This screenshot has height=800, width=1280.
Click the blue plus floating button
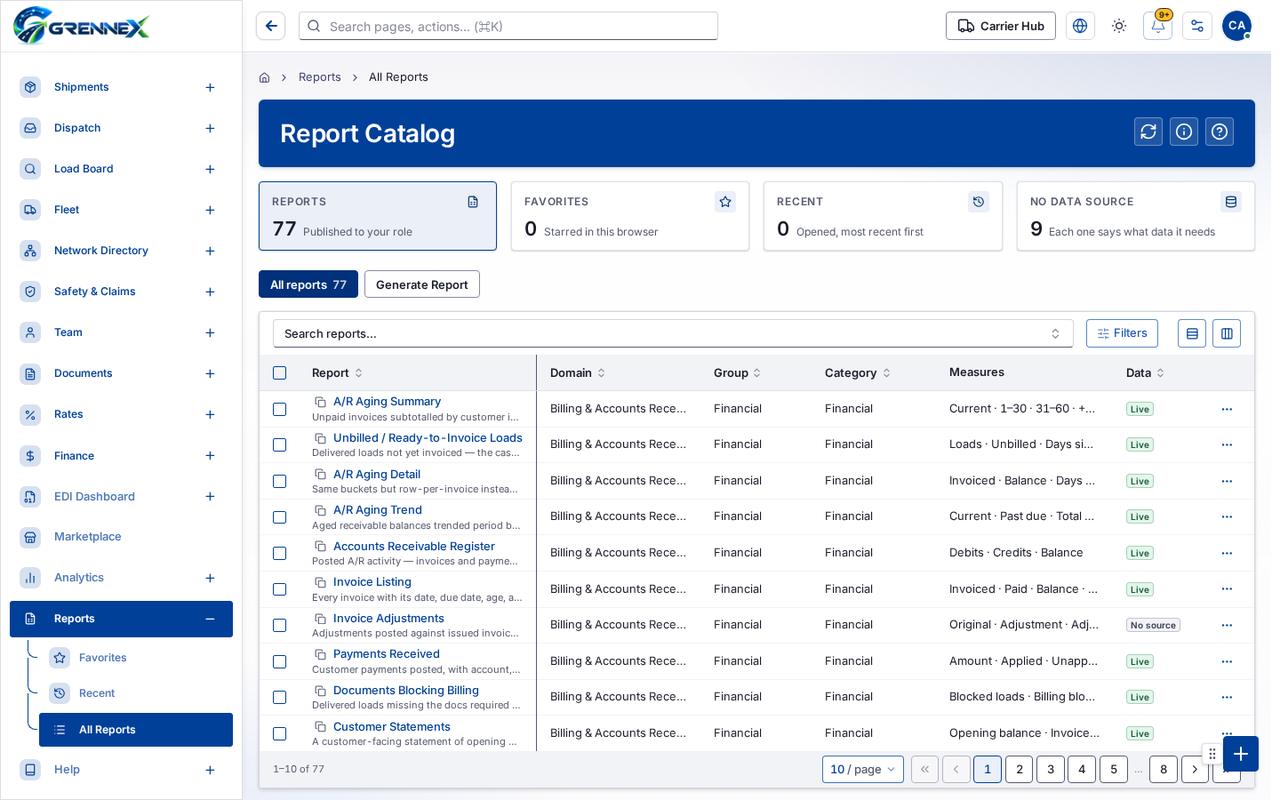1241,753
